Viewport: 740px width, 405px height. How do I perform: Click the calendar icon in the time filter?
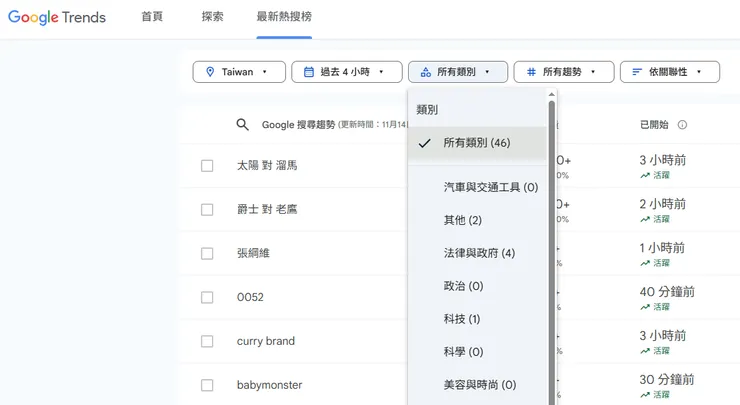click(309, 72)
